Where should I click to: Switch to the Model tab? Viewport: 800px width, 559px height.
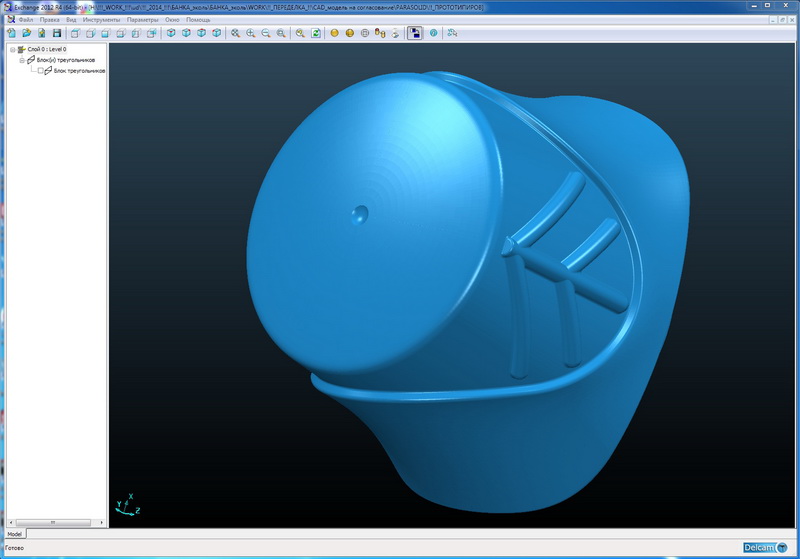(14, 534)
